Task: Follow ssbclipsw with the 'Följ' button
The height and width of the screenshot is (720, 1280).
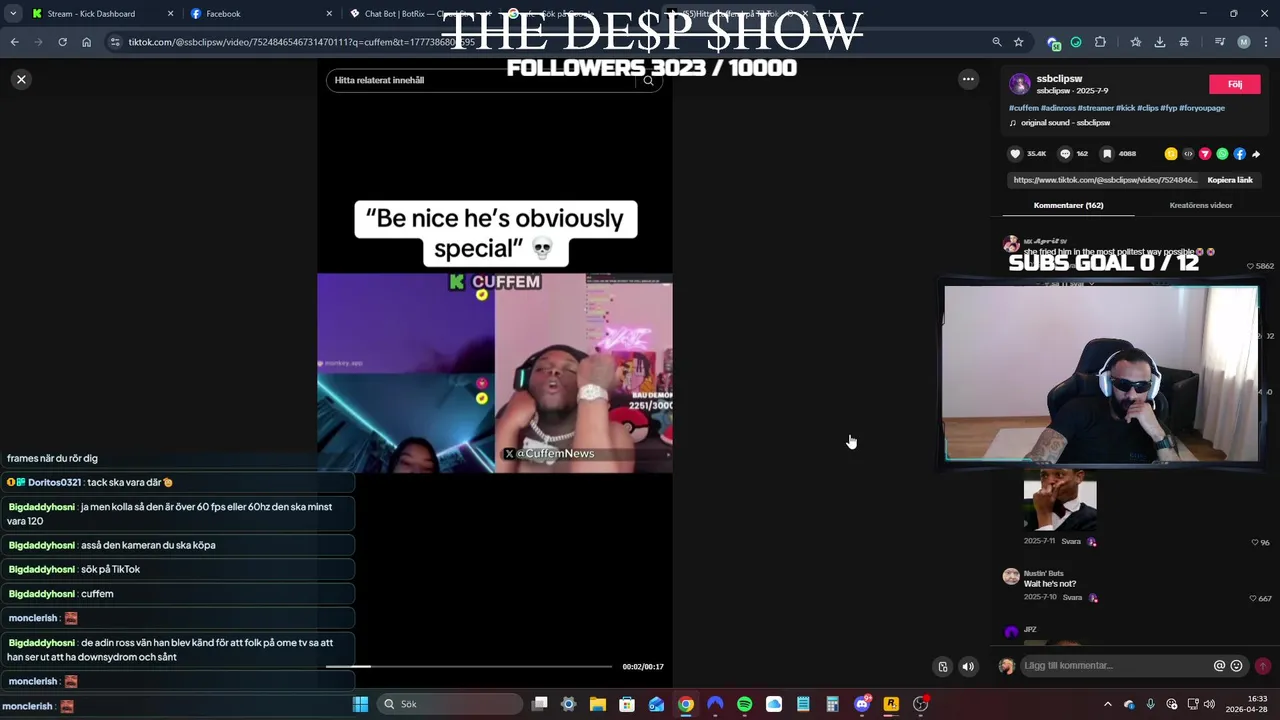Action: (x=1235, y=84)
